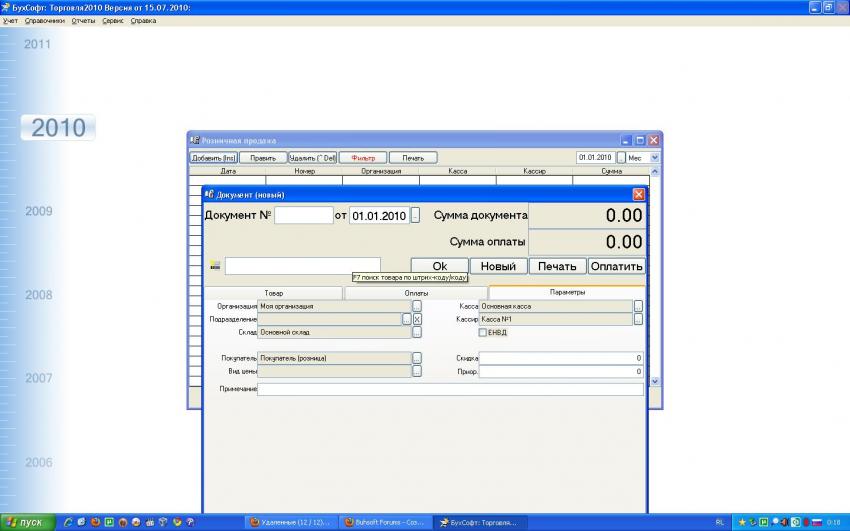Screen dimensions: 850x531
Task: Clear the Подразделение field with the X button
Action: [417, 319]
